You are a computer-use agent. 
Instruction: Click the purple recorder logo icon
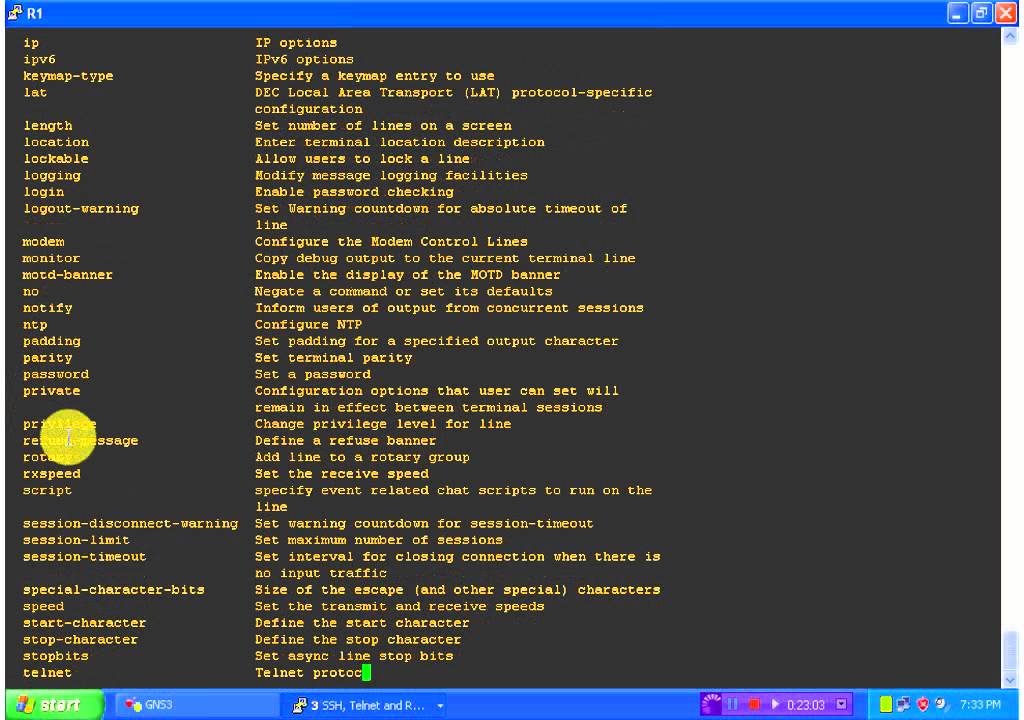(x=712, y=704)
